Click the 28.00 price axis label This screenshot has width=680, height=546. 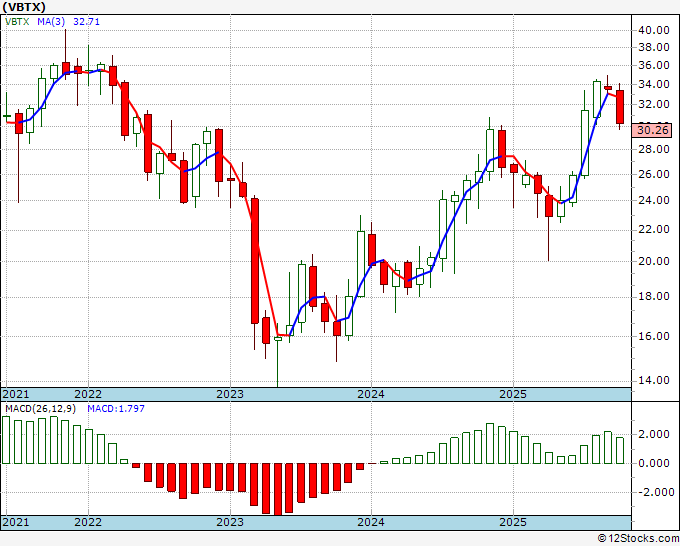[654, 149]
